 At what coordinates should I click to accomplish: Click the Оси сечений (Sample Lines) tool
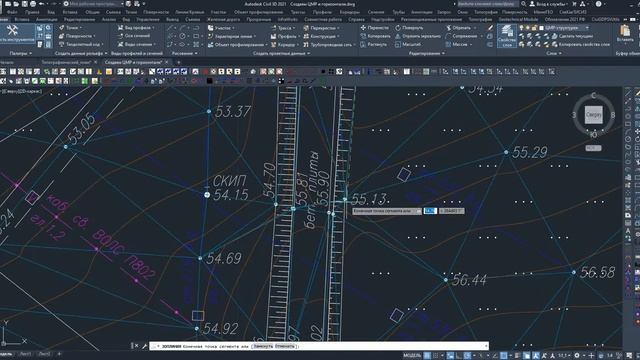coord(134,36)
